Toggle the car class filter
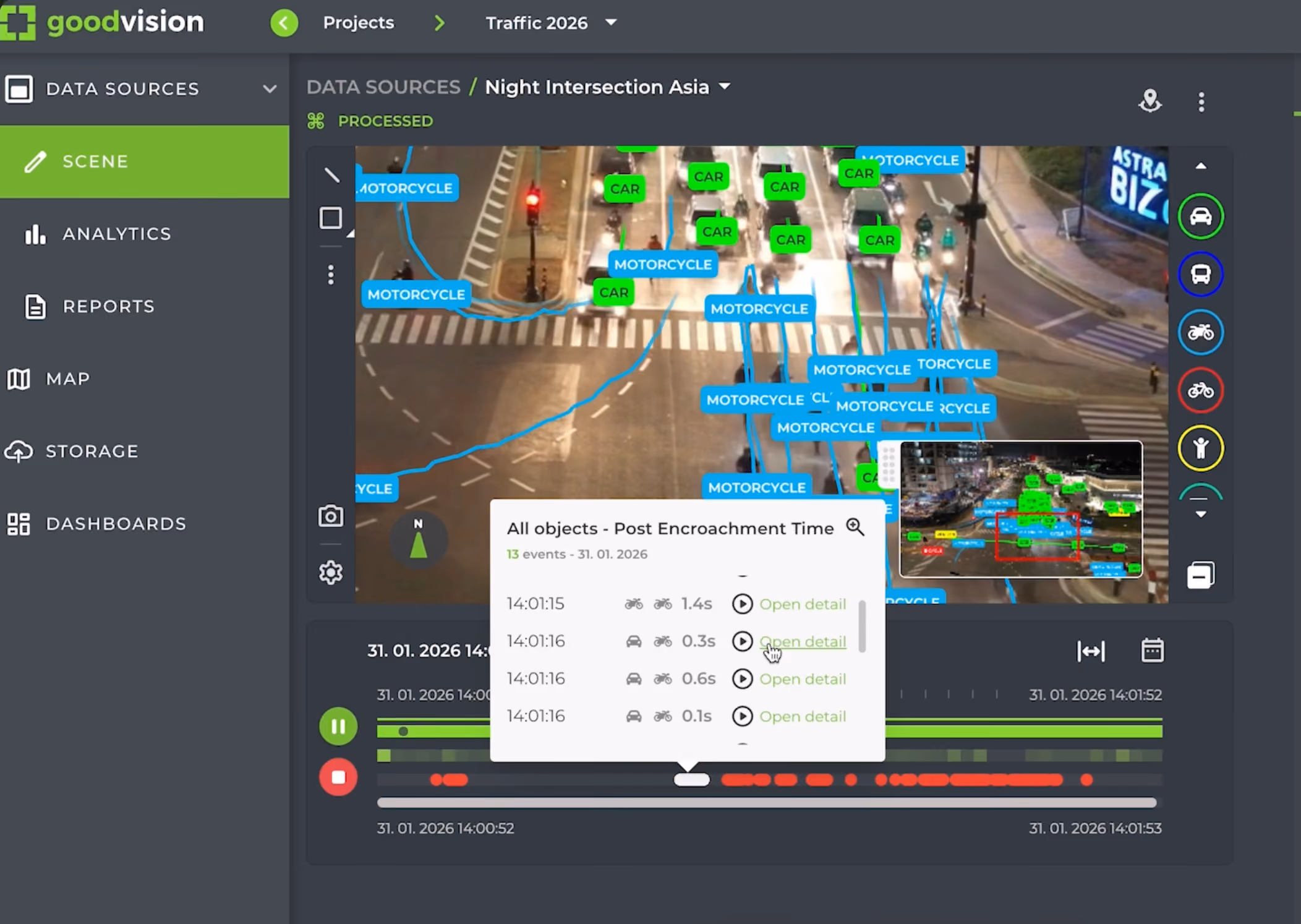This screenshot has height=924, width=1301. click(x=1200, y=216)
